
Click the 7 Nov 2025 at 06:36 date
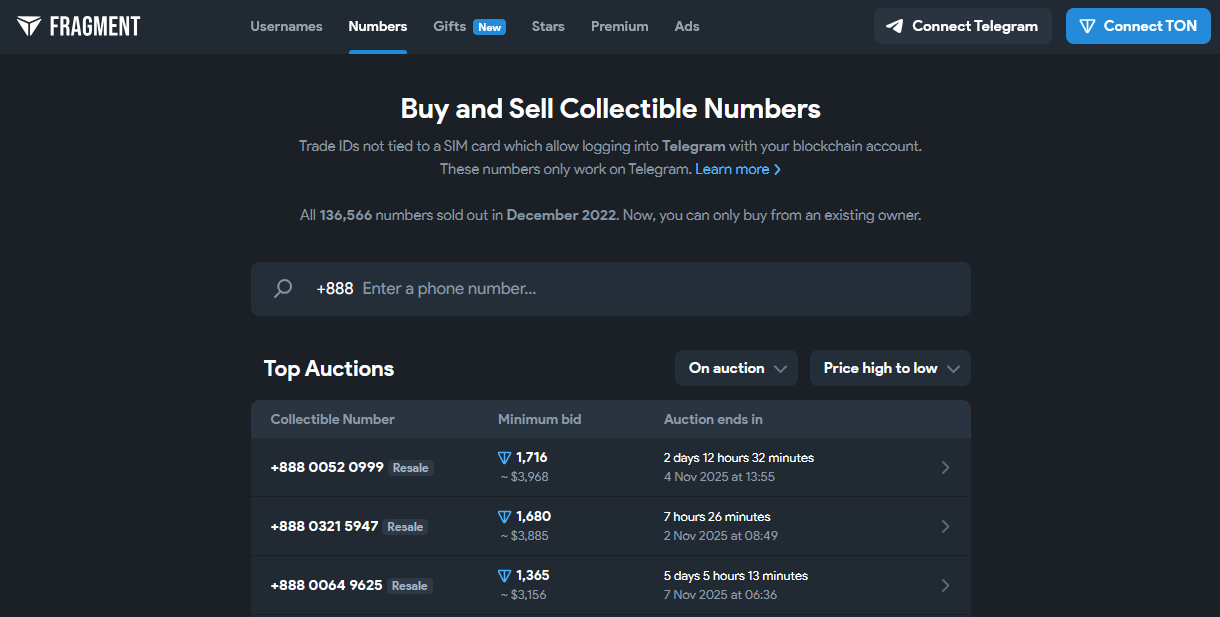721,595
